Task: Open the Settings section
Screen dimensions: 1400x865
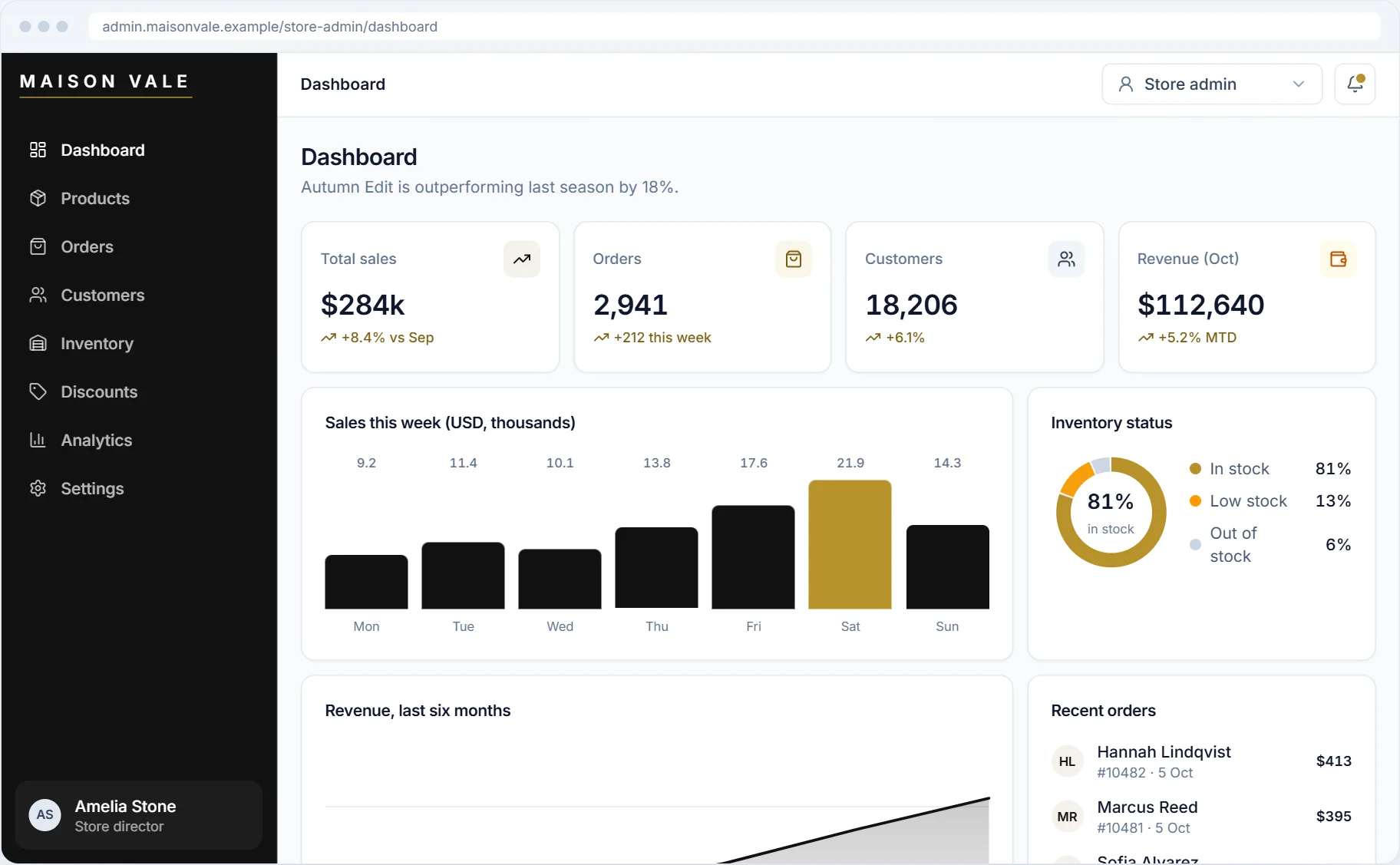Action: pyautogui.click(x=139, y=488)
